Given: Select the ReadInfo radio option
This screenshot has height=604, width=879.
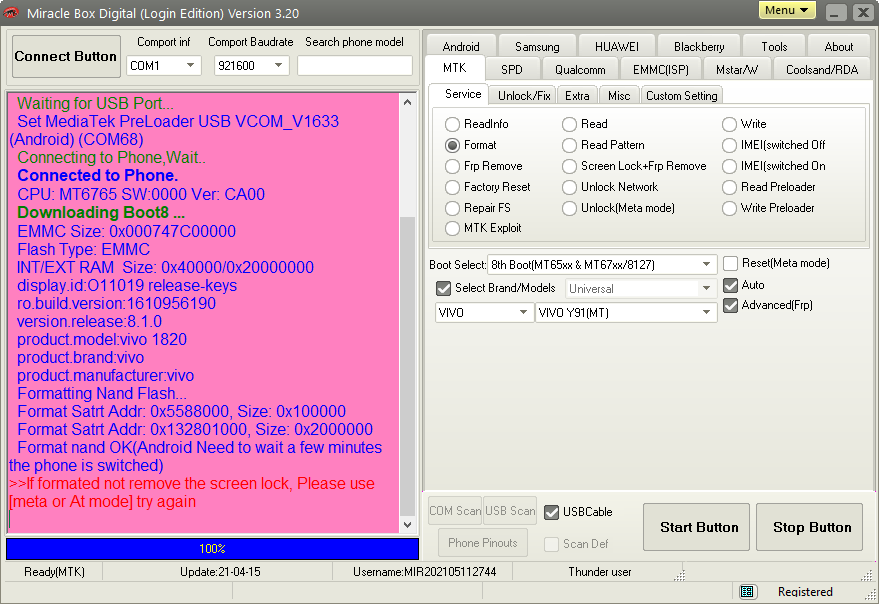Looking at the screenshot, I should click(476, 124).
